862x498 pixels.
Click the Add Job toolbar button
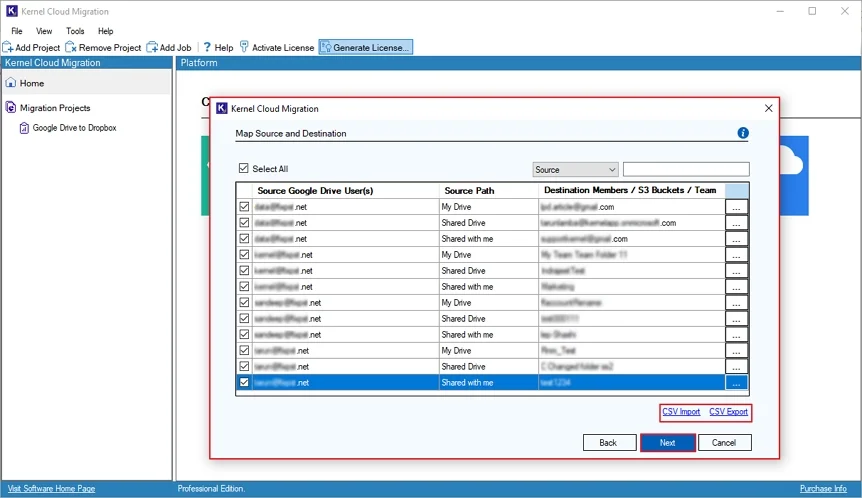point(169,48)
